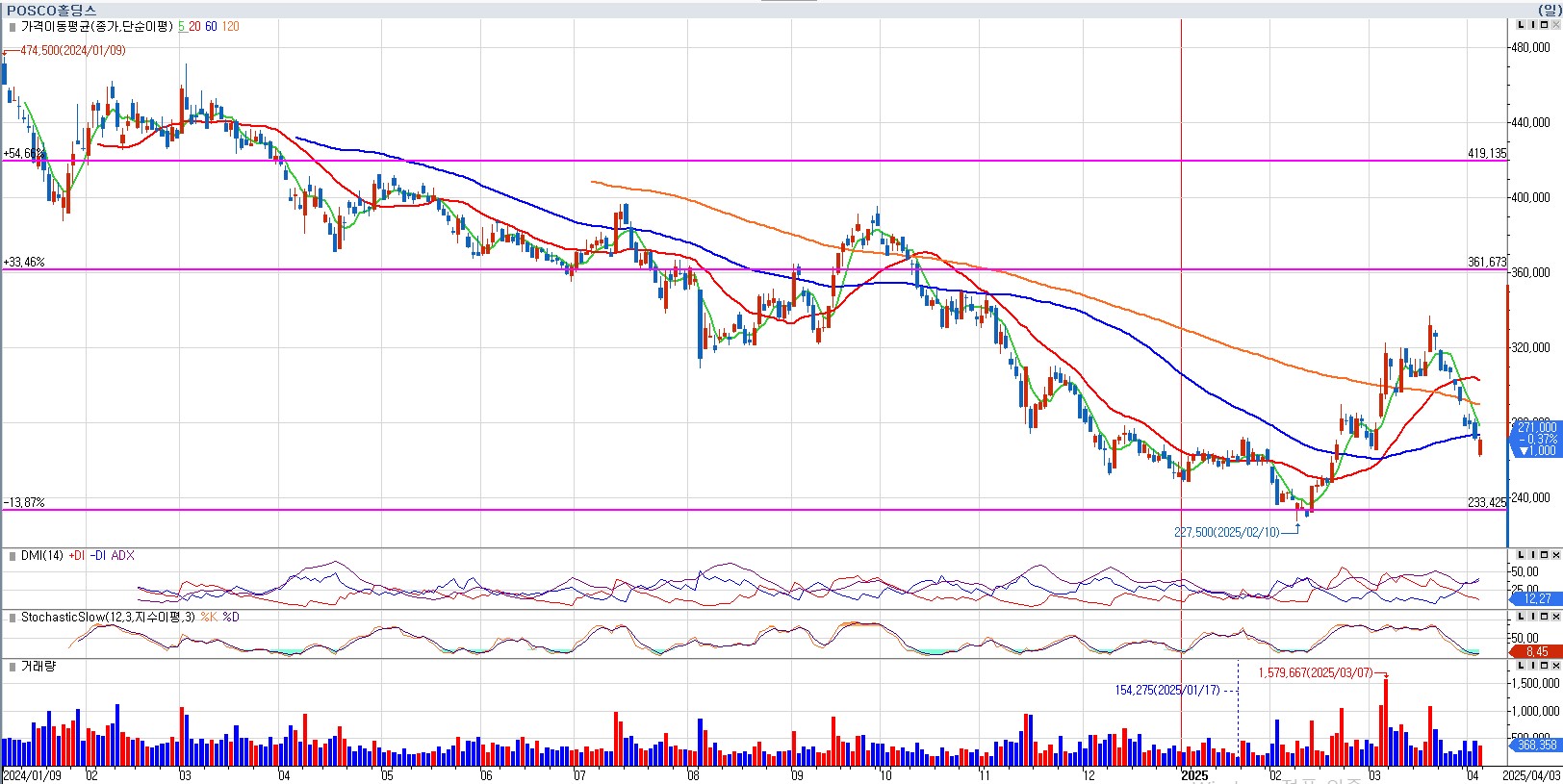Click the 8.45 stochastic value tag
The width and height of the screenshot is (1563, 784).
[x=1537, y=651]
